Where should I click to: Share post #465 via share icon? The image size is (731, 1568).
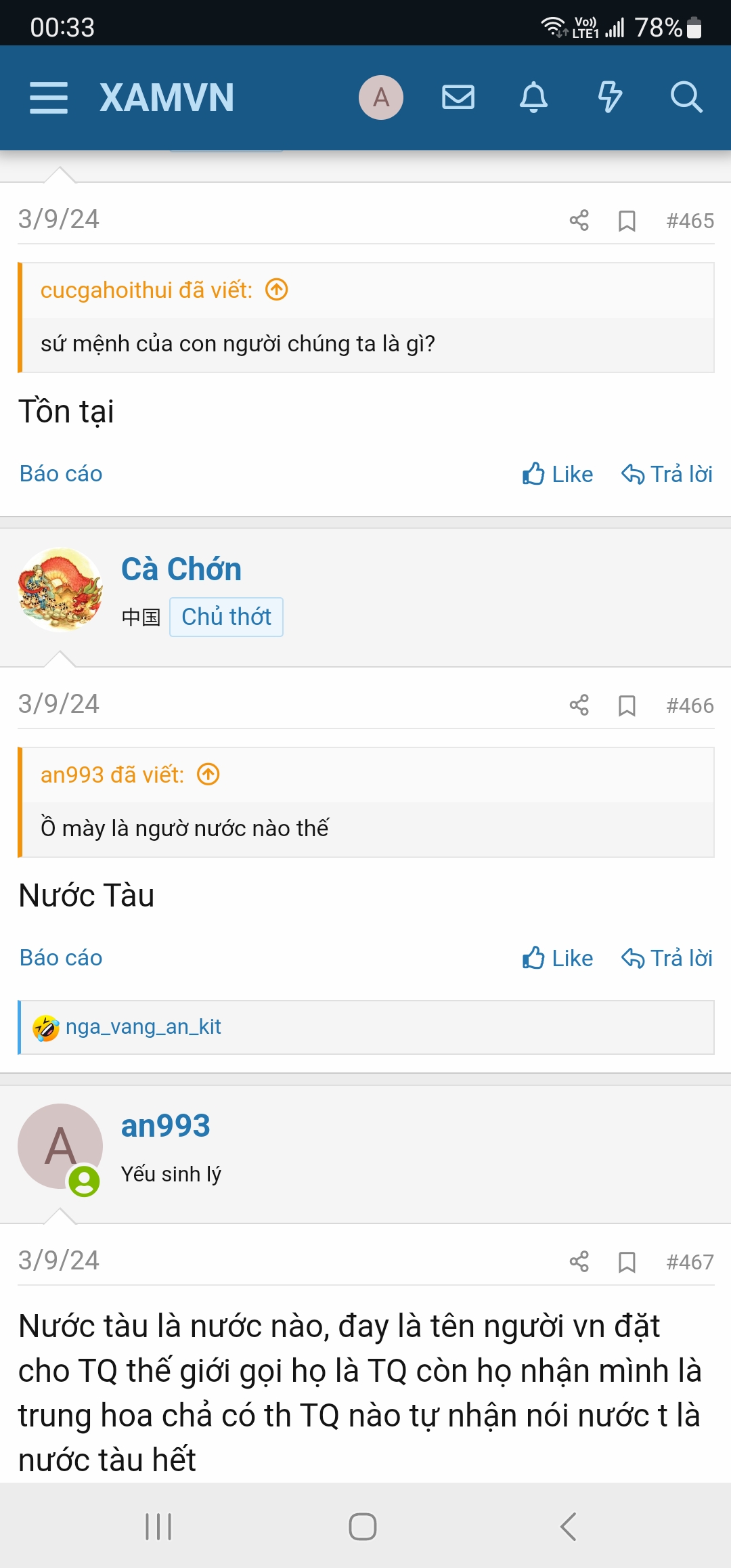[x=579, y=221]
